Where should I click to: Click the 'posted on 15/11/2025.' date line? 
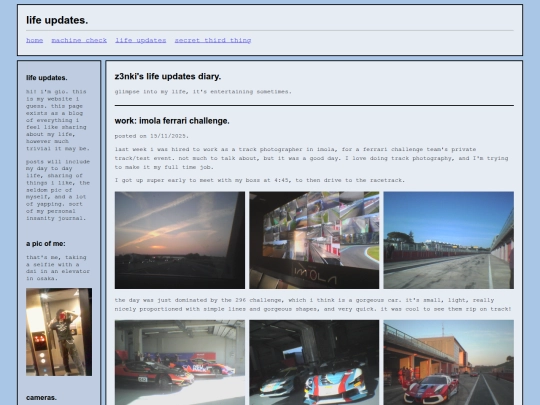click(x=152, y=136)
